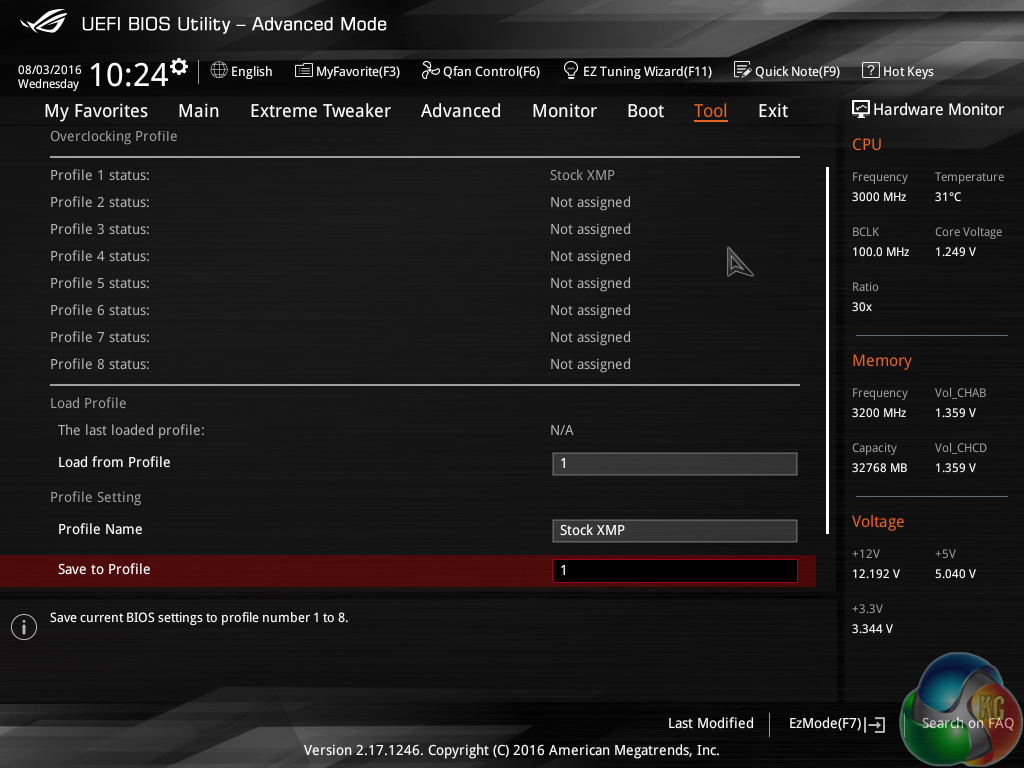1024x768 pixels.
Task: Click Last Modified button
Action: click(x=711, y=723)
